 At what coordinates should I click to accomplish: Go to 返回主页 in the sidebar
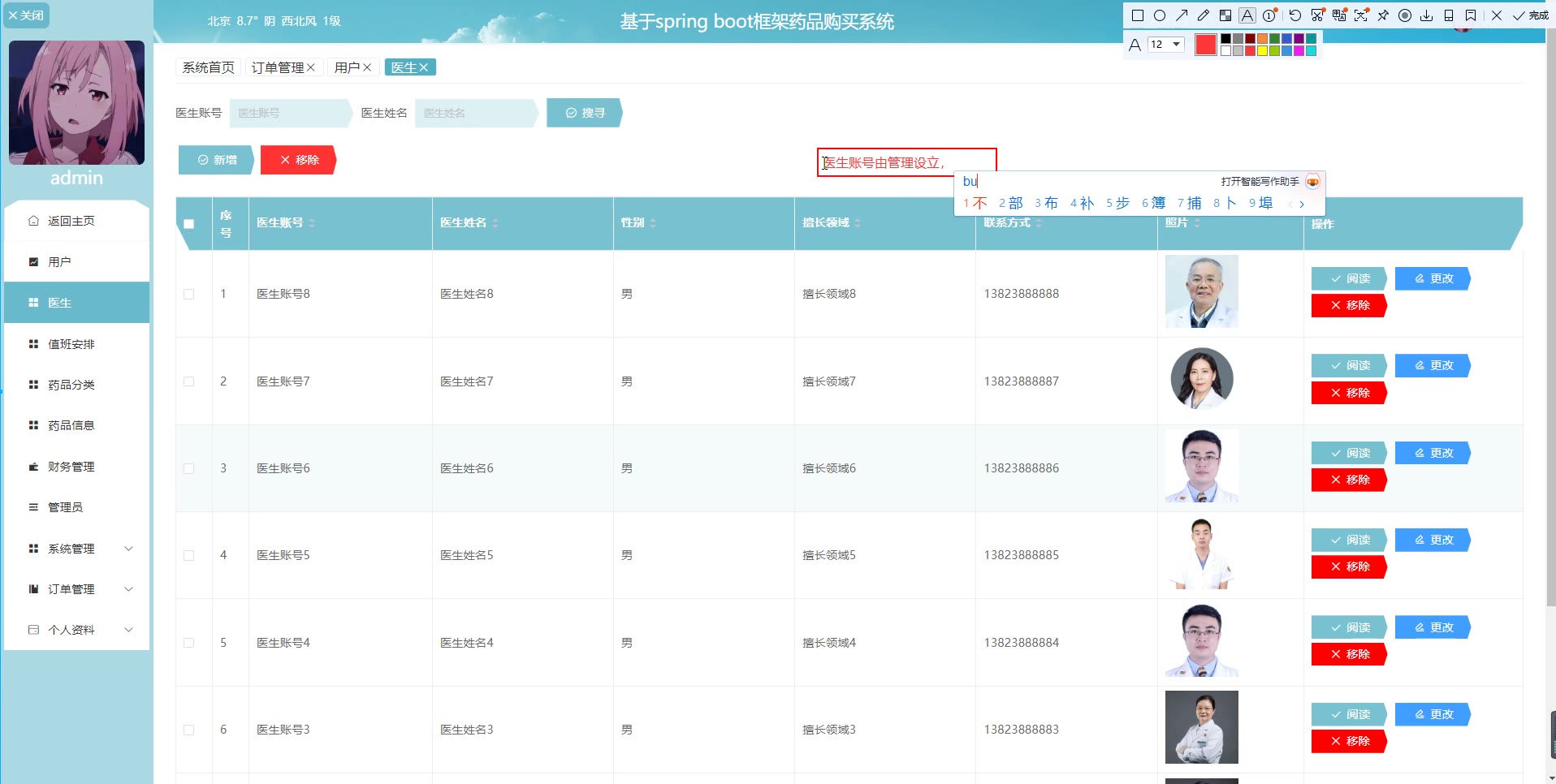tap(76, 221)
